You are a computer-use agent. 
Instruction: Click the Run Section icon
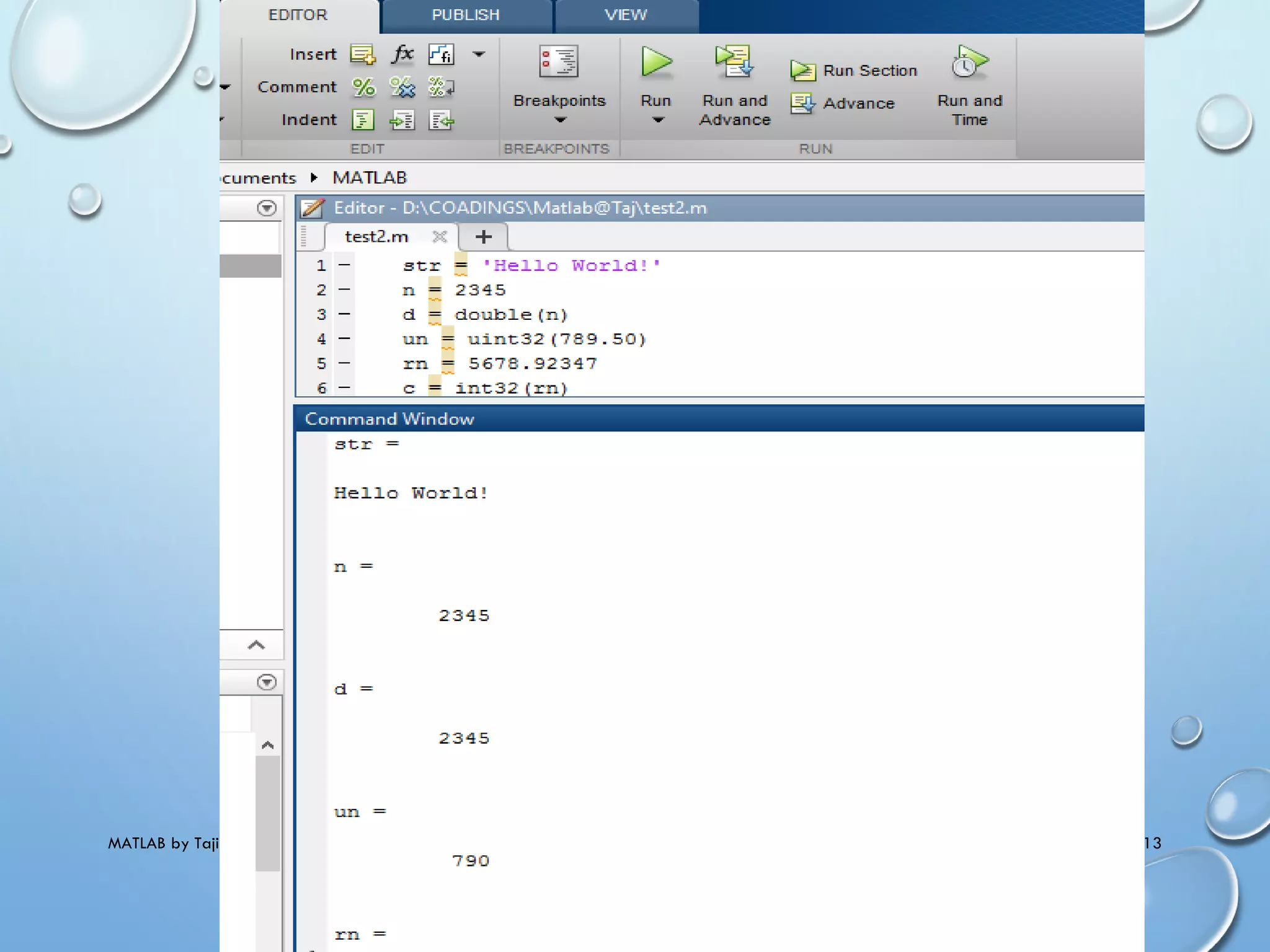coord(803,71)
